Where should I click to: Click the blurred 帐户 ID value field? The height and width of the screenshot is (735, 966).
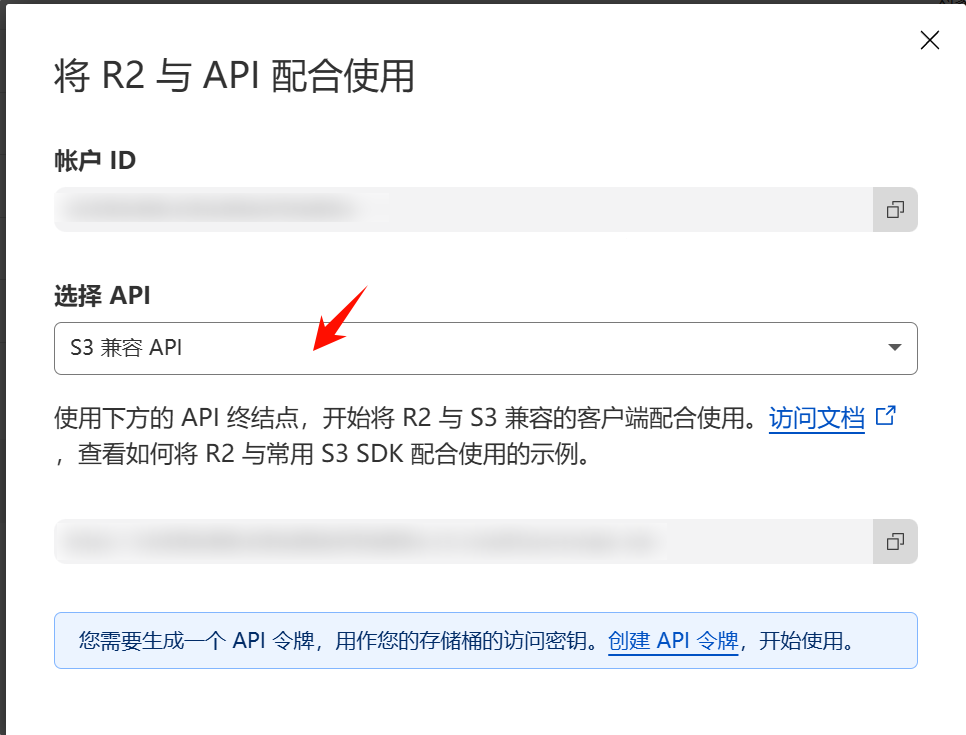click(462, 209)
